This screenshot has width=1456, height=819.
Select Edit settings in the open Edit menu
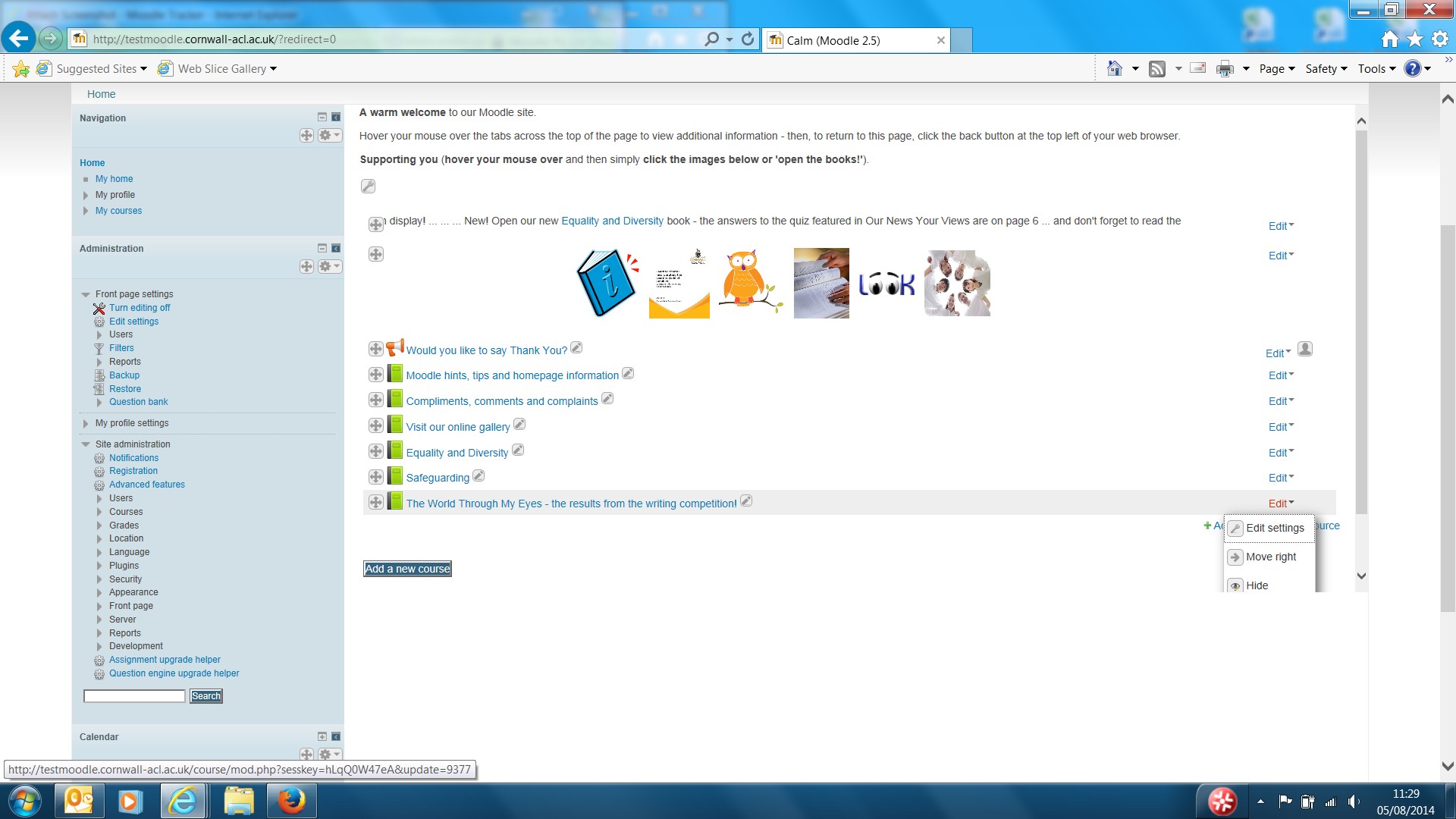[x=1269, y=528]
